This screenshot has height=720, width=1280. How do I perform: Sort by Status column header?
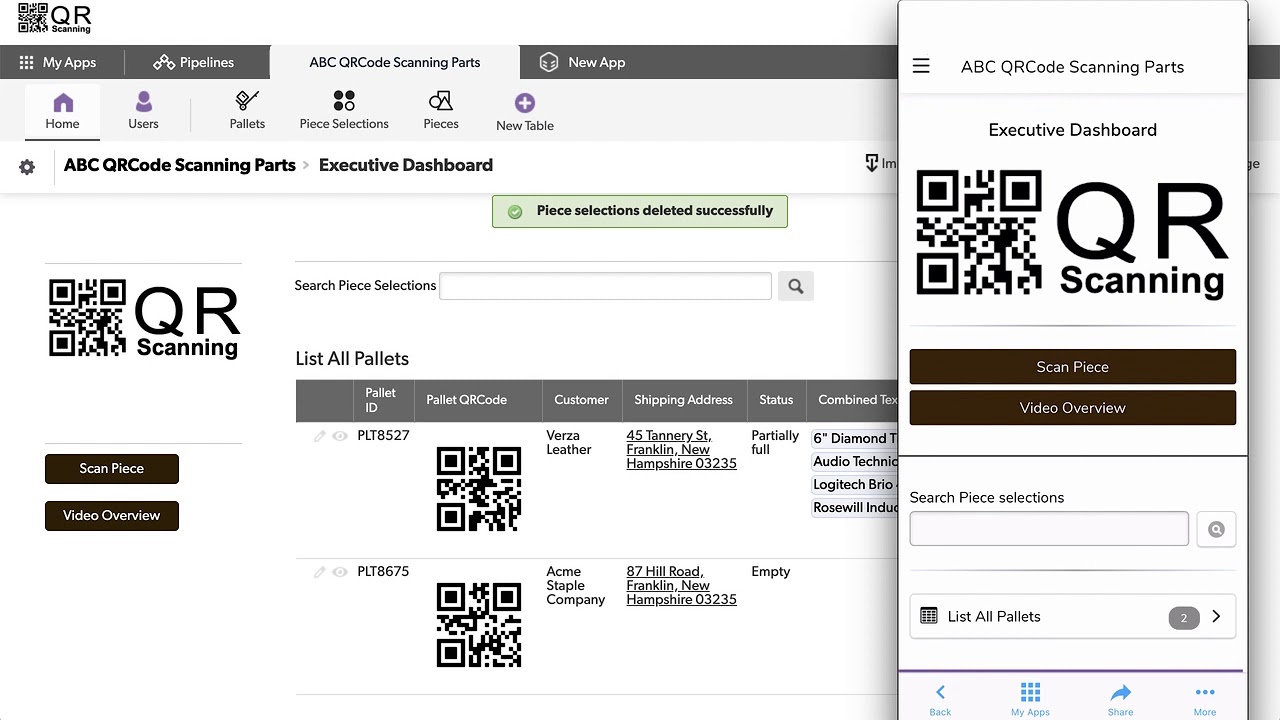click(x=776, y=400)
